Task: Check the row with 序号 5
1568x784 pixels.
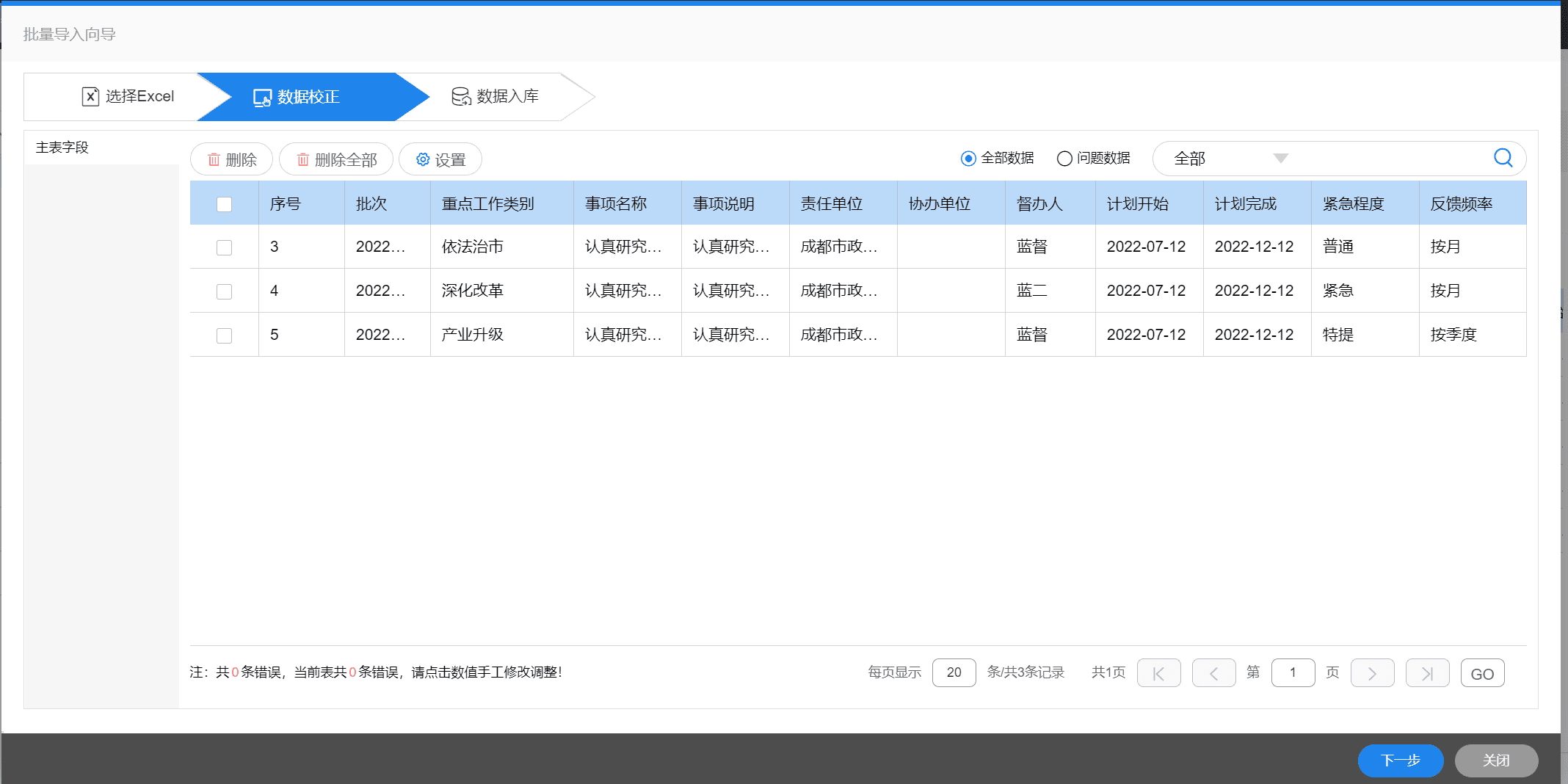Action: [224, 335]
